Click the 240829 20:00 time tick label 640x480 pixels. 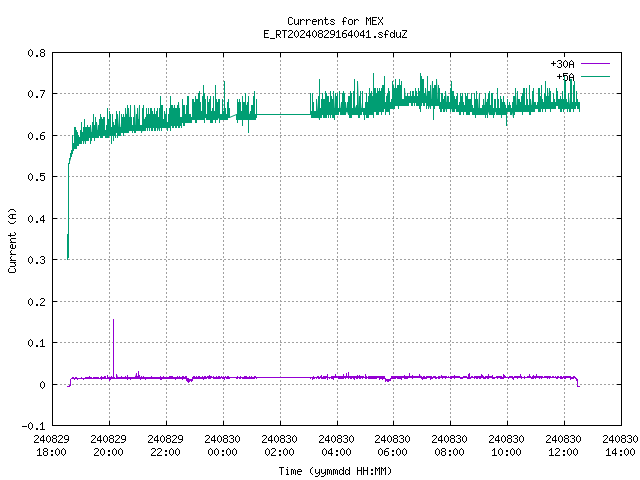click(109, 446)
